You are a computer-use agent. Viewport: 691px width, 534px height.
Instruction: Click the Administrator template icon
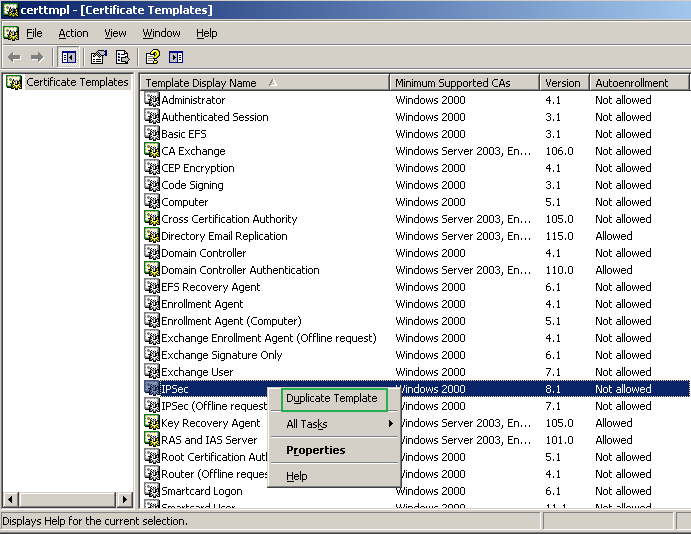click(x=152, y=99)
